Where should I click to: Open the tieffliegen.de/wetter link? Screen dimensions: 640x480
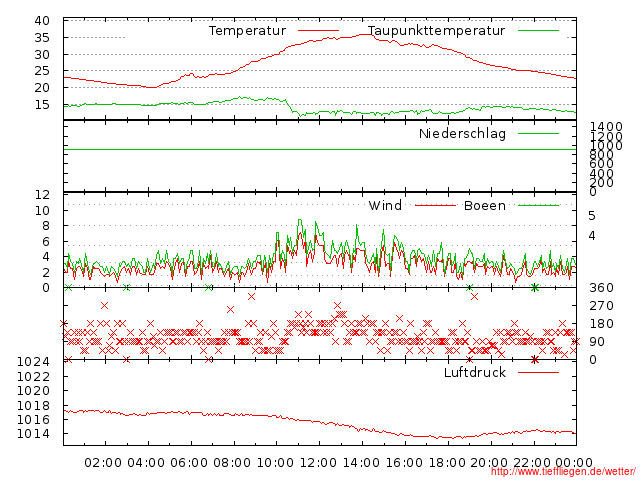pyautogui.click(x=562, y=471)
